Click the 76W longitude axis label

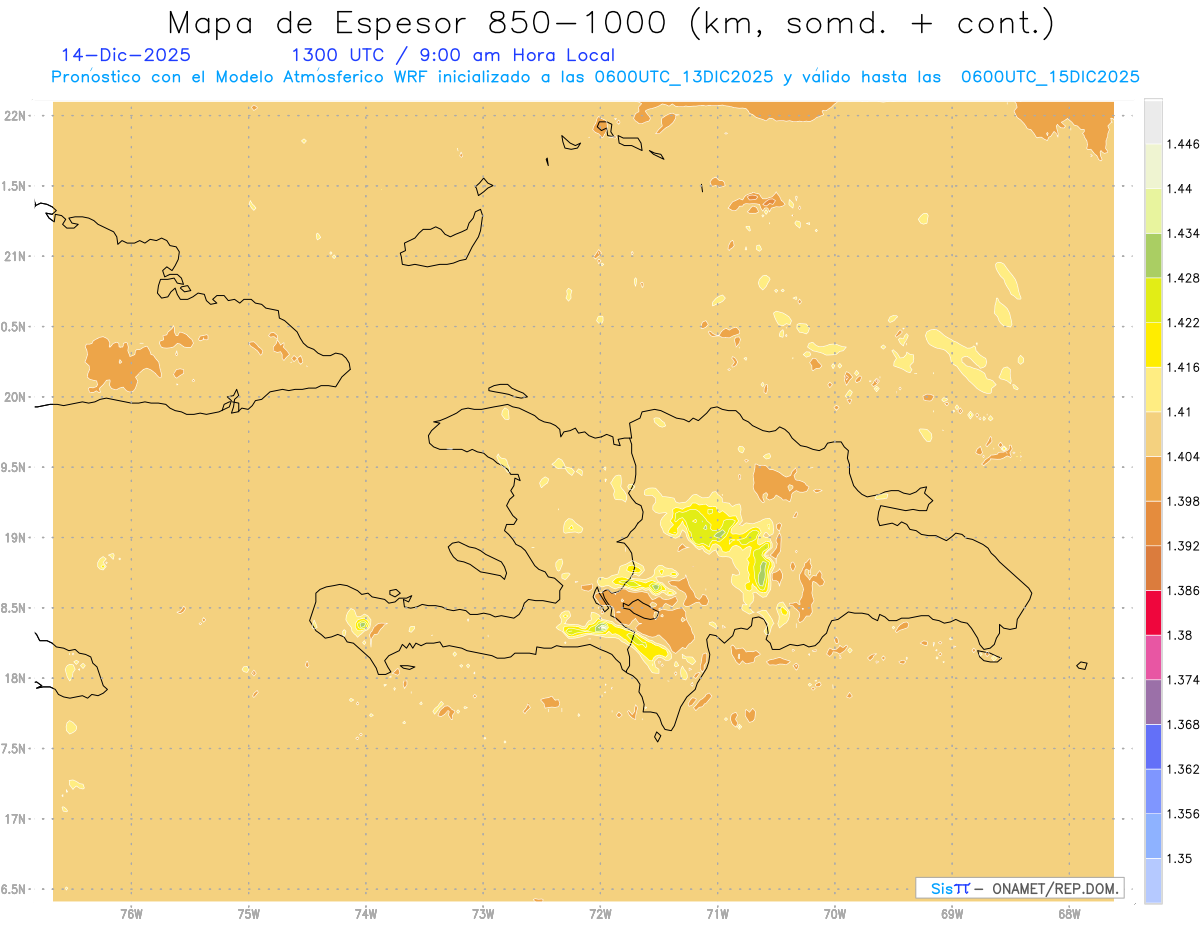click(131, 913)
